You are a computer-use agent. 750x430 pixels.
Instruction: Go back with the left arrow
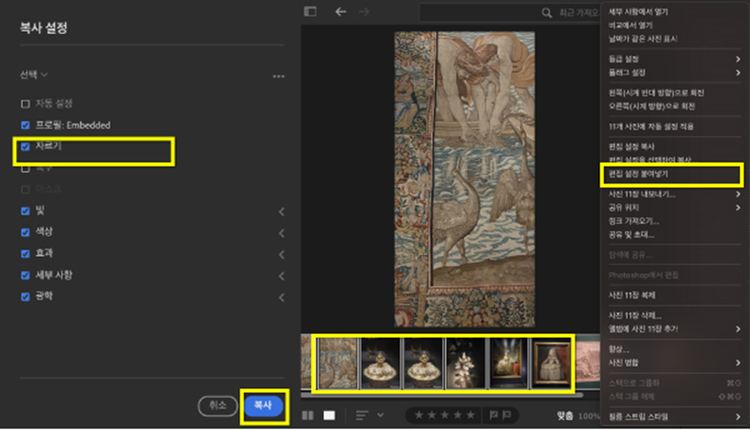point(341,11)
